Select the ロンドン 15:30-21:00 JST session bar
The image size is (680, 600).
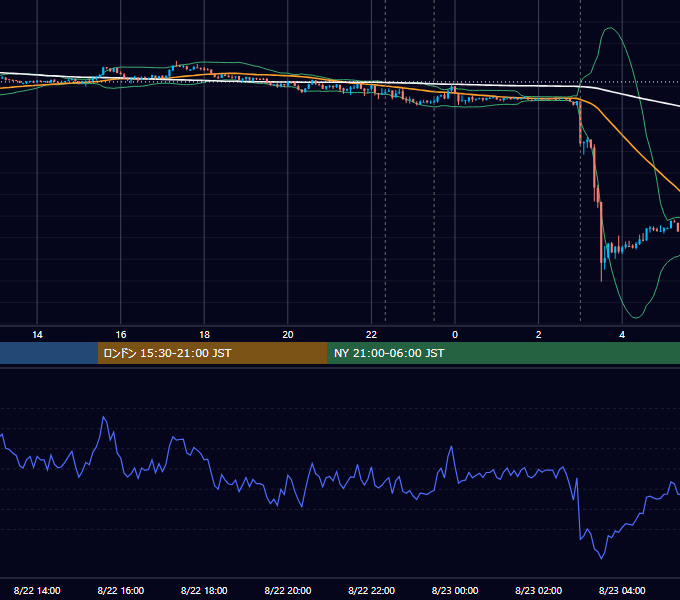click(x=212, y=353)
